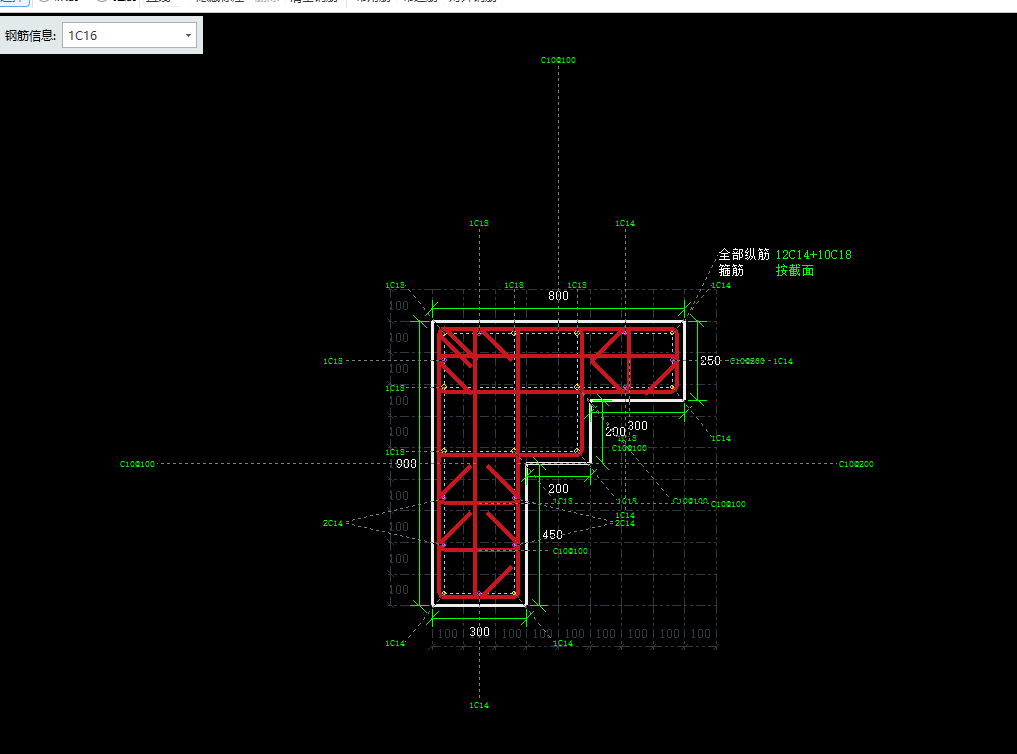Select the 12C14+10C18 longitudinal rebar text
Image resolution: width=1017 pixels, height=754 pixels.
[813, 255]
